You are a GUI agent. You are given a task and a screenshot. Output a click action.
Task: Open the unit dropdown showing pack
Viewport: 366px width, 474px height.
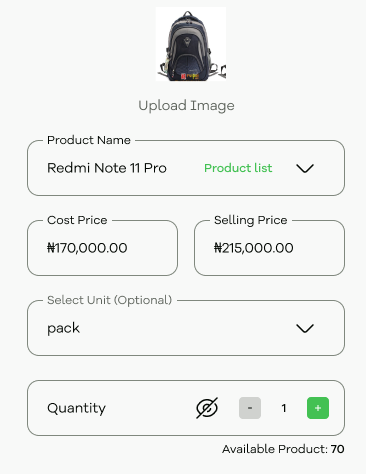point(186,328)
